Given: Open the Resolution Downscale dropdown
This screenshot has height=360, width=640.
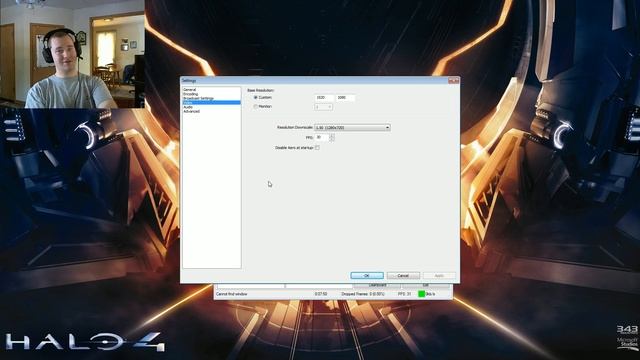Looking at the screenshot, I should coord(352,128).
